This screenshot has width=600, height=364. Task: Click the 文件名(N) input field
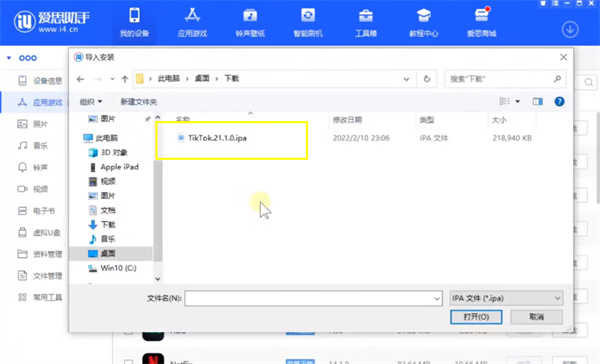313,298
